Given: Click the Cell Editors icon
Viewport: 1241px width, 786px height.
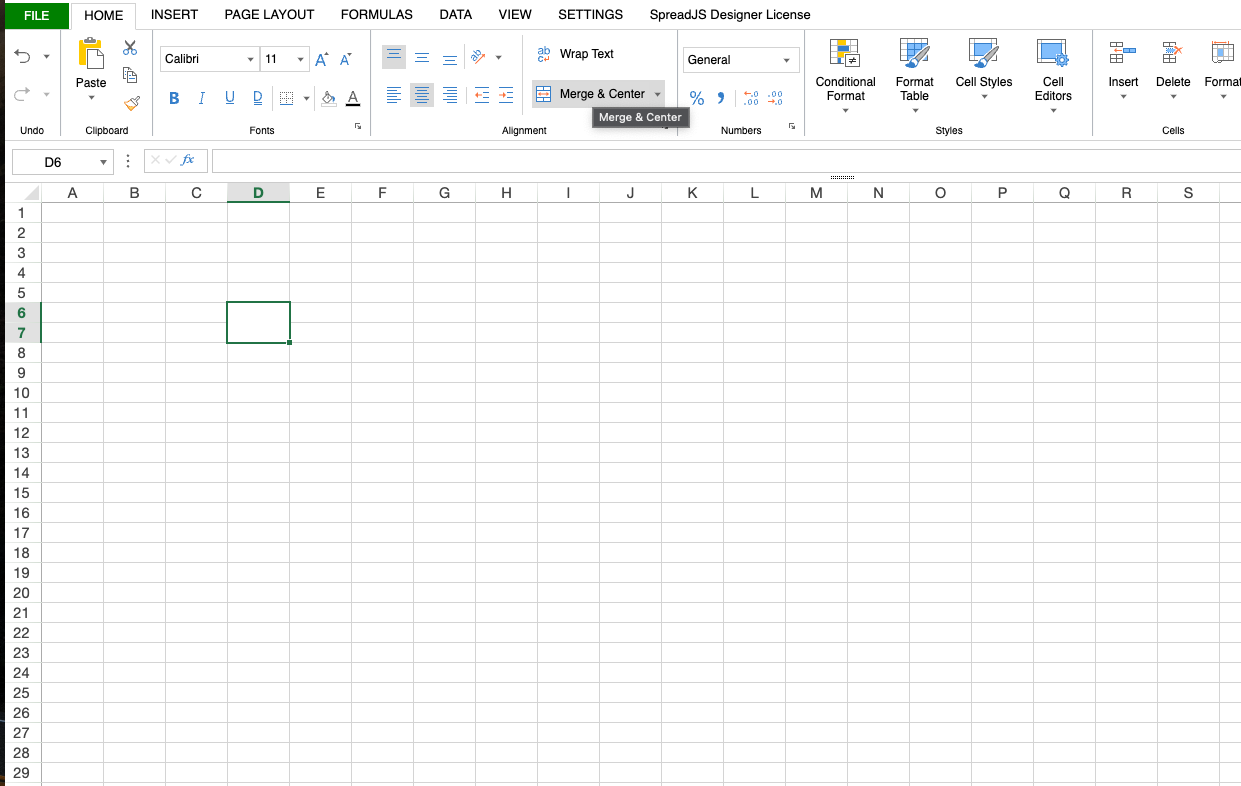Looking at the screenshot, I should (x=1053, y=54).
